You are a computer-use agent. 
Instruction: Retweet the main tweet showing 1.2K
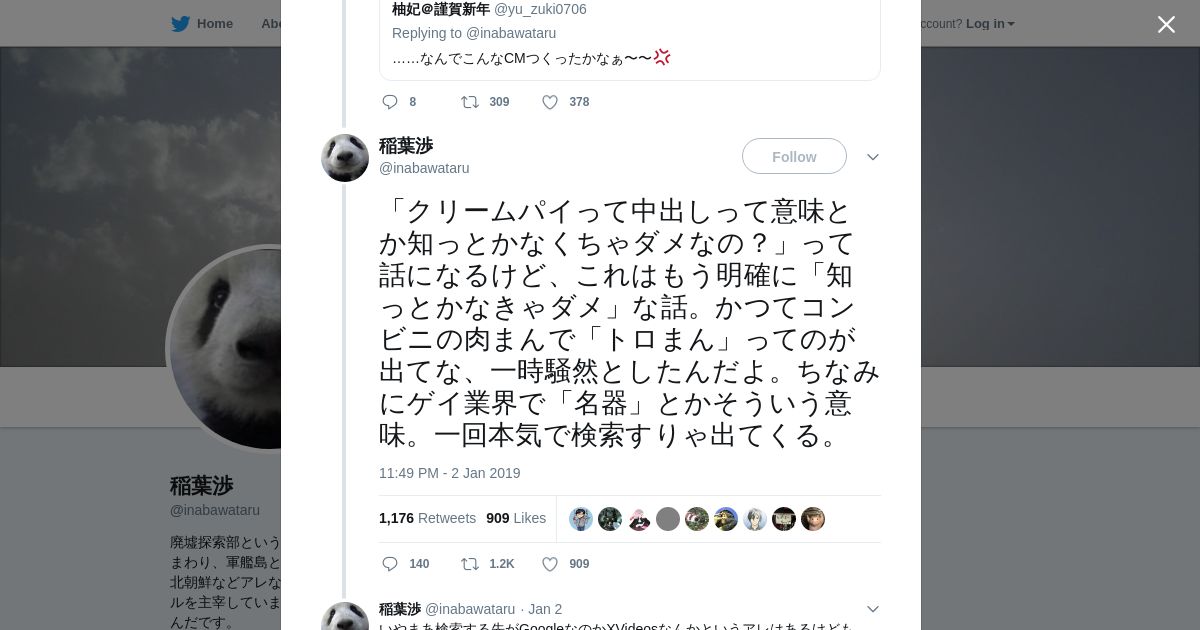pos(469,564)
